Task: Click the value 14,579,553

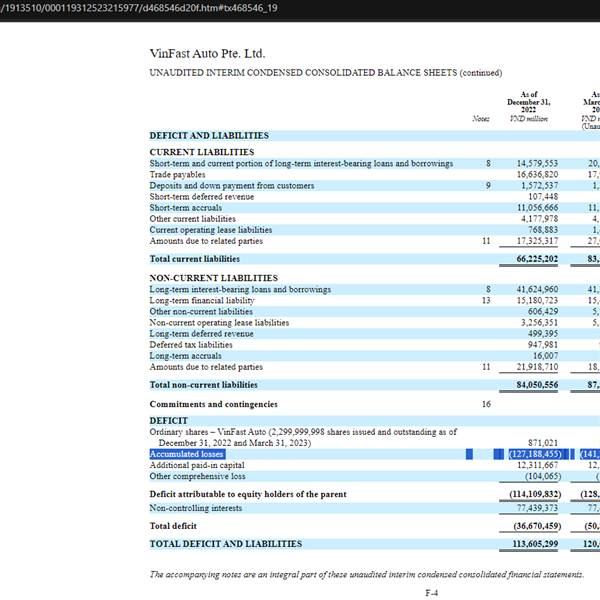Action: click(537, 163)
